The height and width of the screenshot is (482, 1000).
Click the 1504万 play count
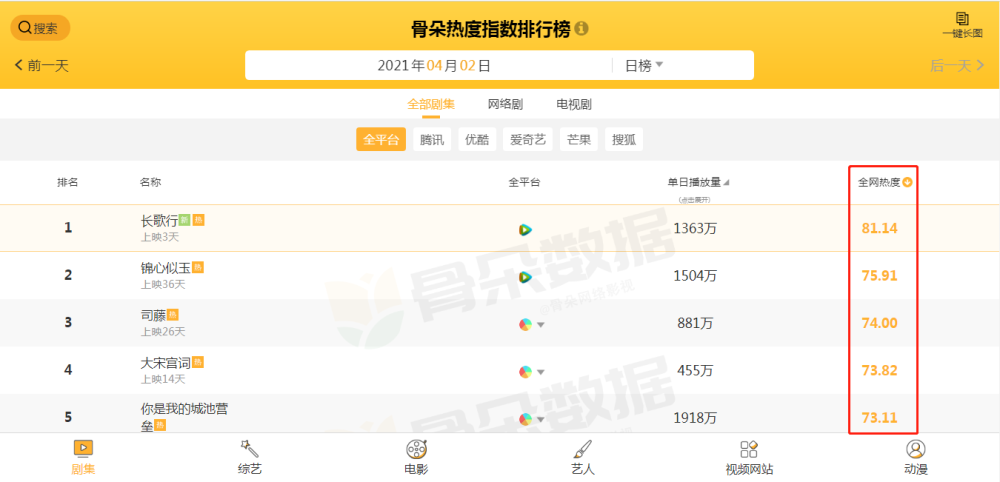695,275
